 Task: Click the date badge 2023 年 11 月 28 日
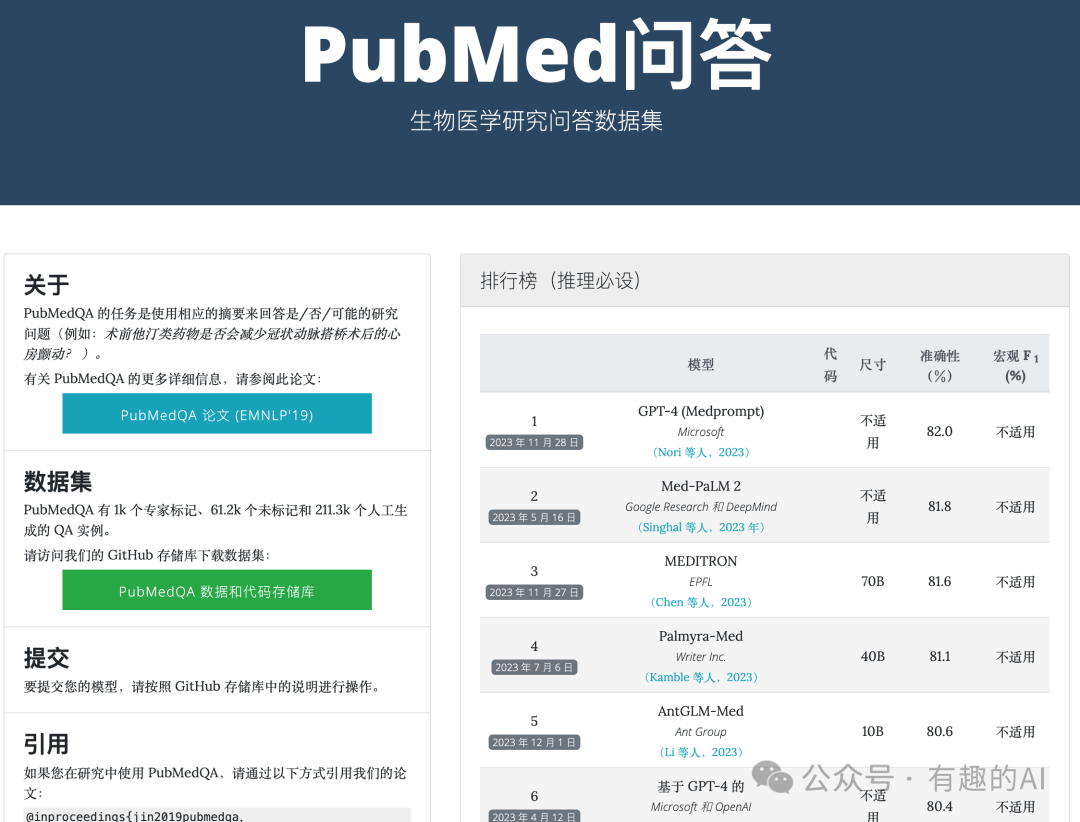point(534,442)
